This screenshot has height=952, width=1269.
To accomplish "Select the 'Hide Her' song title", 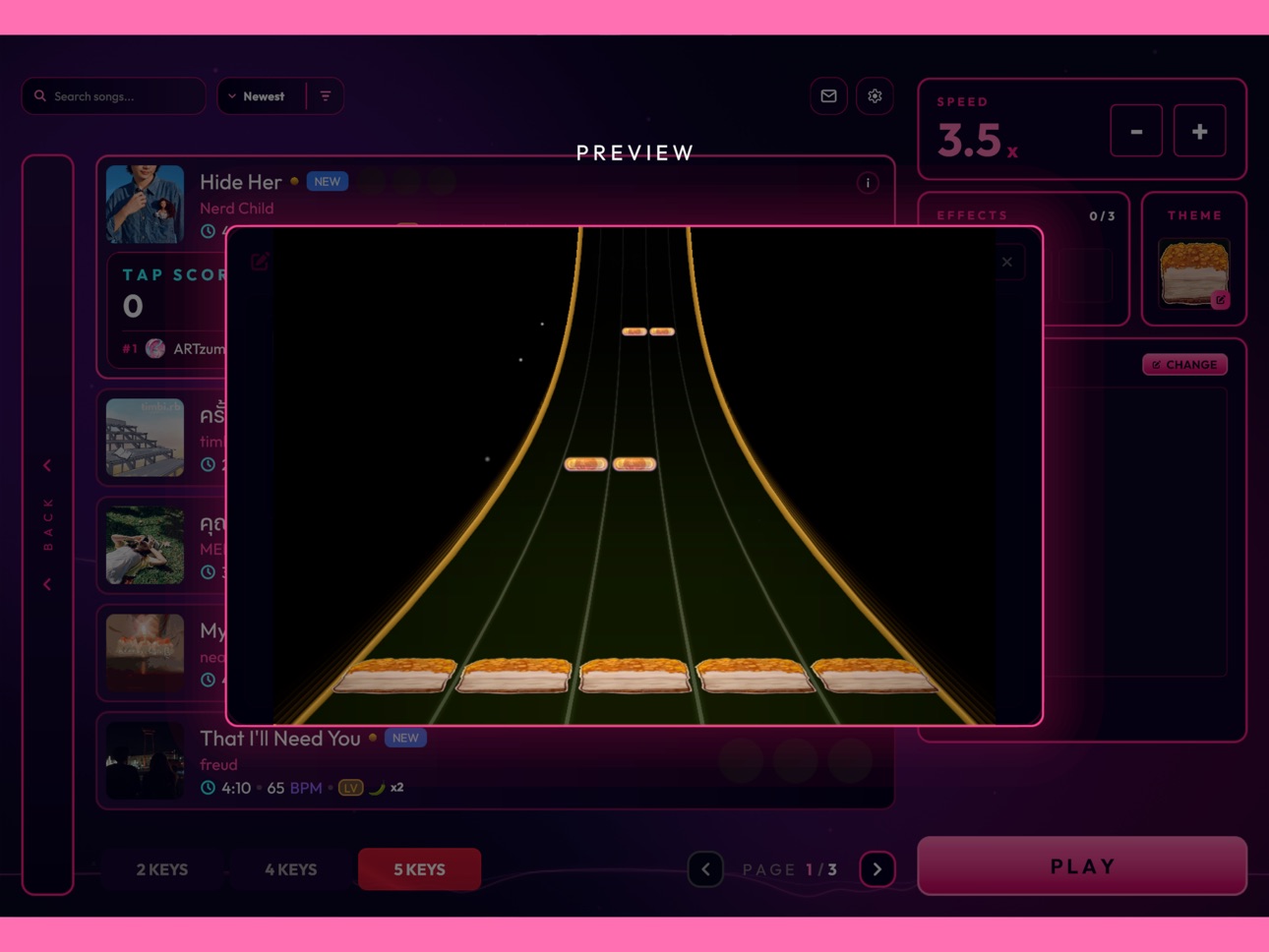I will [241, 182].
